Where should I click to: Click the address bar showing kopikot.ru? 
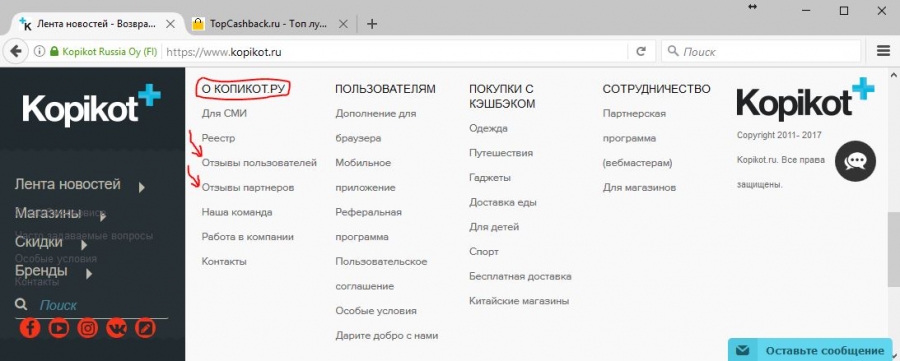pos(396,52)
